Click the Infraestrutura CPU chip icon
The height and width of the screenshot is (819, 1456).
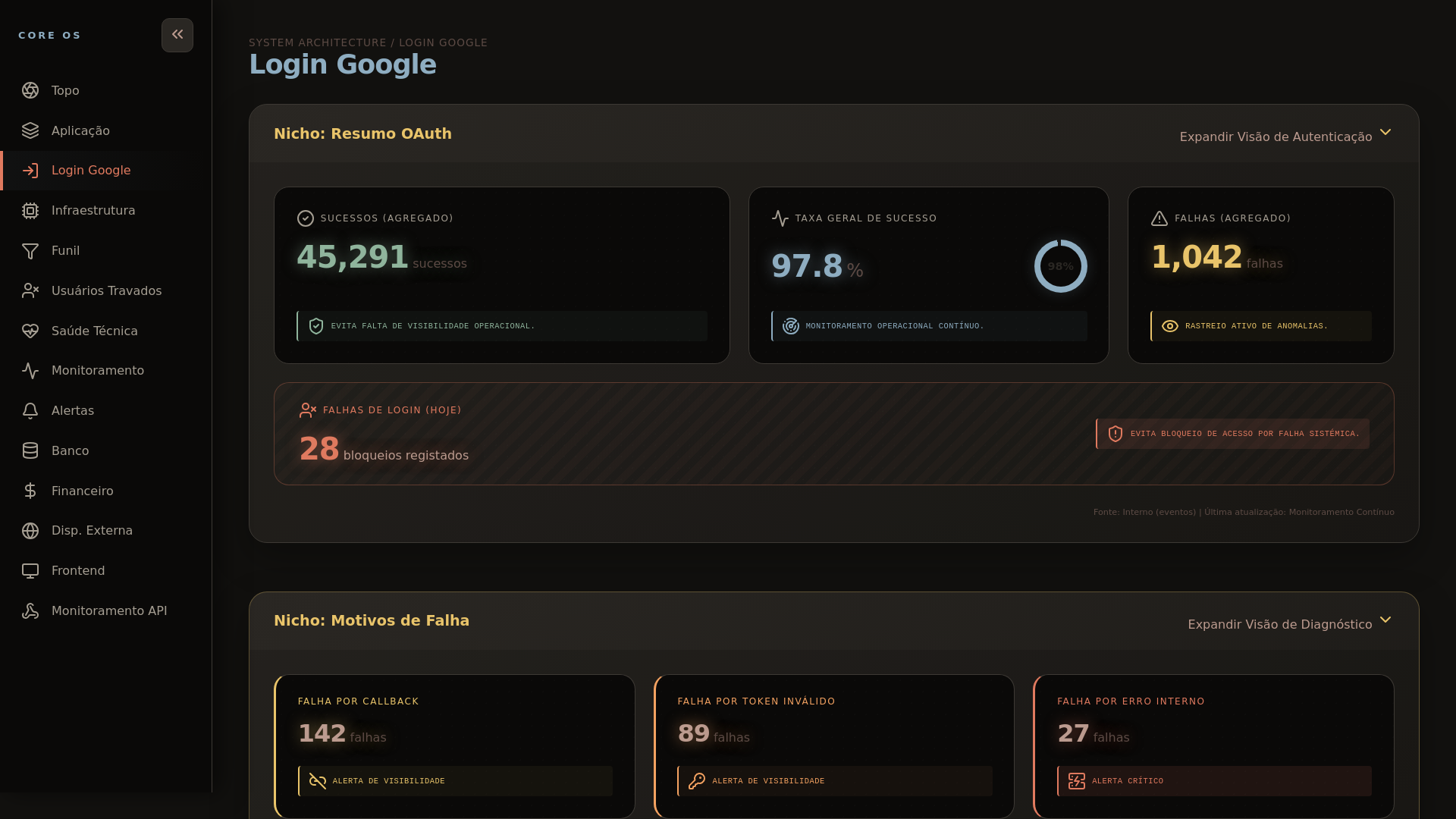point(30,211)
